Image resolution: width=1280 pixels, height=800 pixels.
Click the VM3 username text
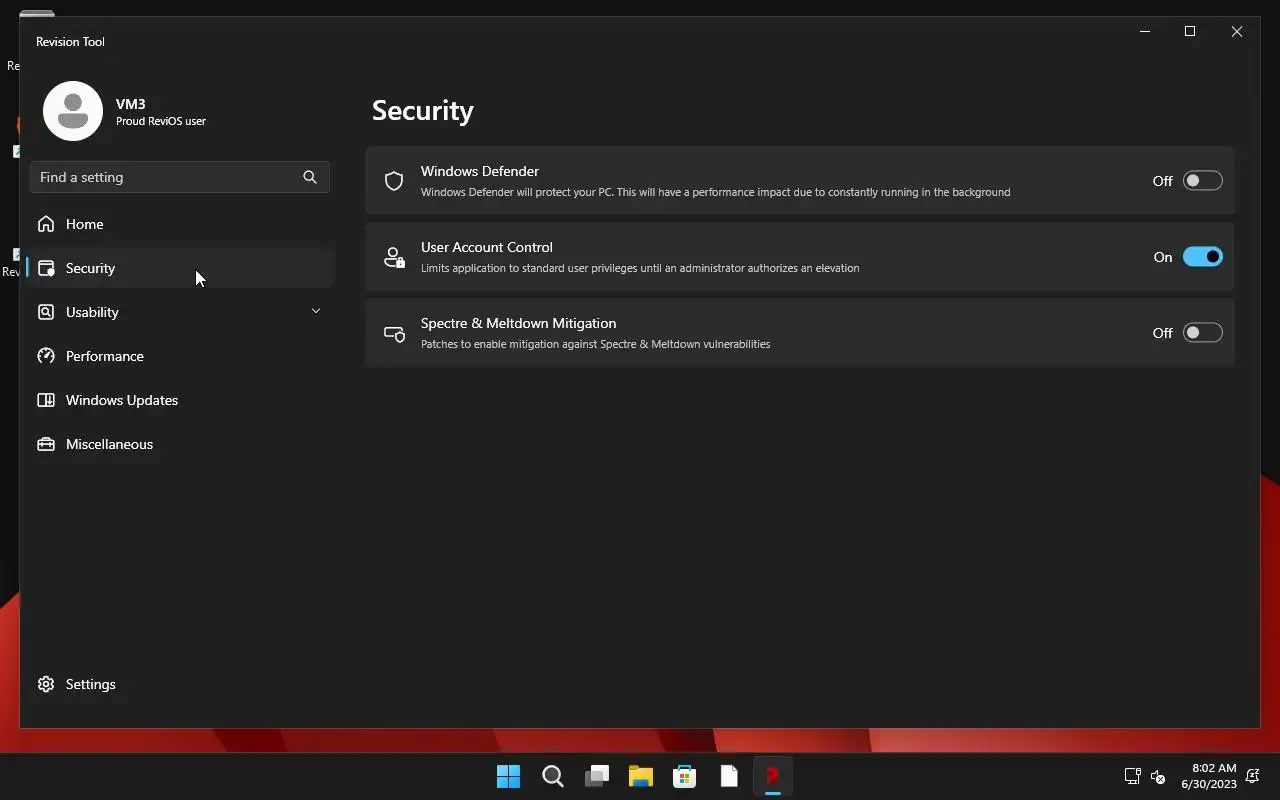point(131,104)
